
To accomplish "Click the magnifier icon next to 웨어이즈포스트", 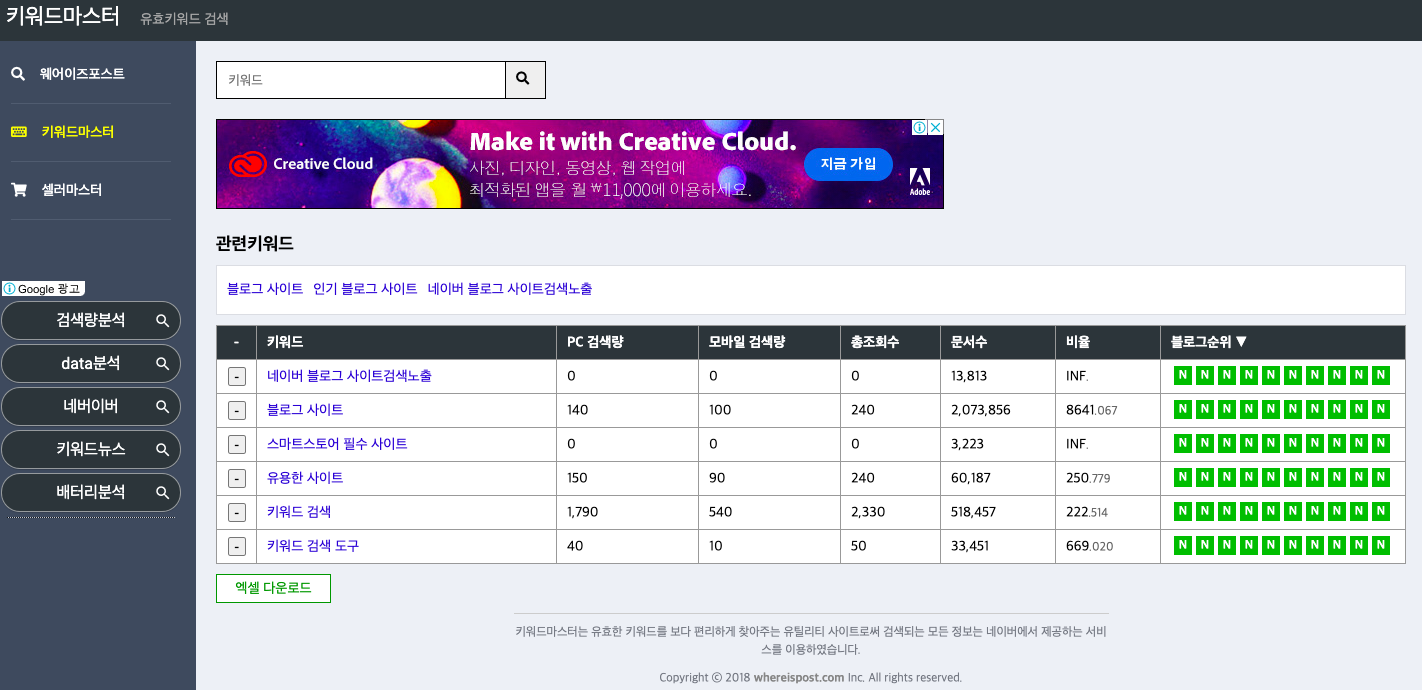I will click(x=18, y=74).
